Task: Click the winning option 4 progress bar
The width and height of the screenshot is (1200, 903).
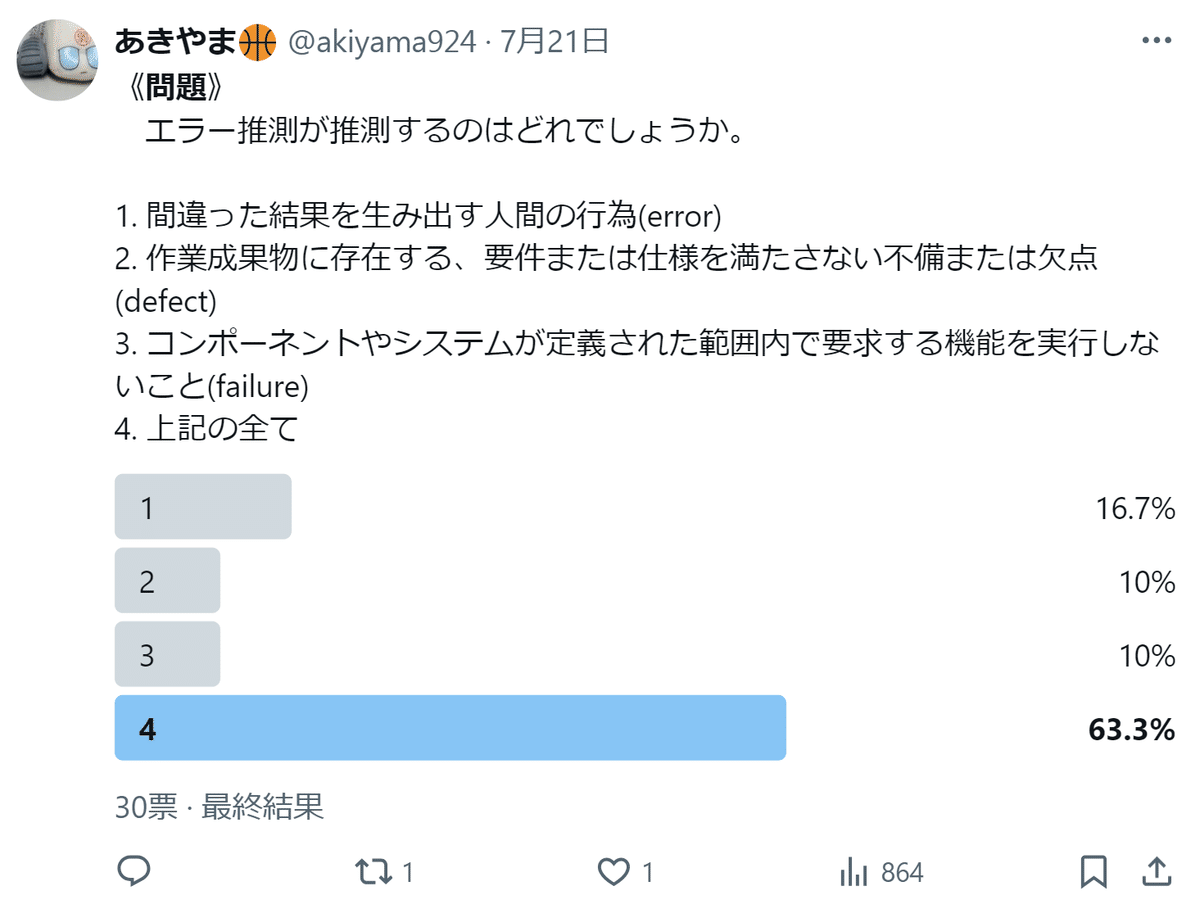Action: (450, 729)
